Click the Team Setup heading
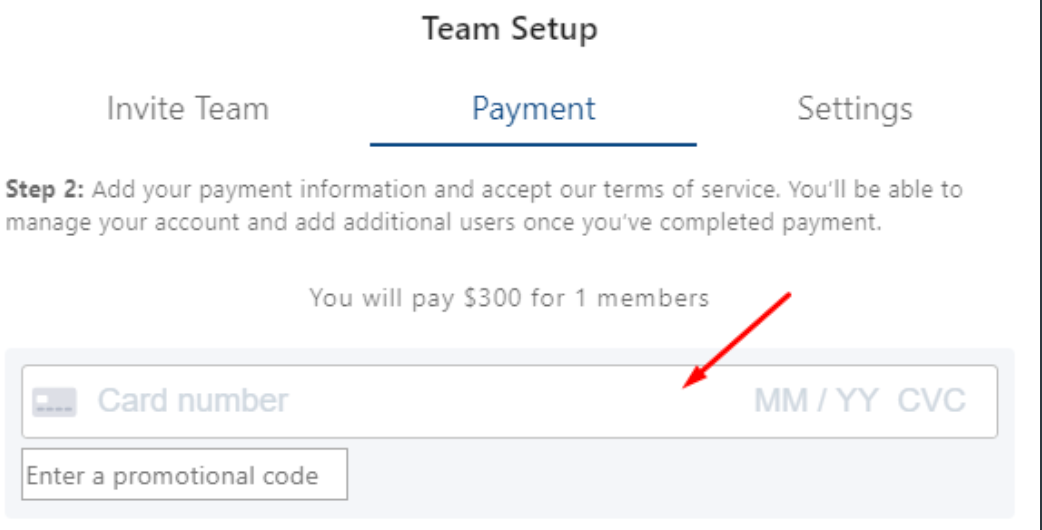Screen dimensions: 1042x530 510,29
